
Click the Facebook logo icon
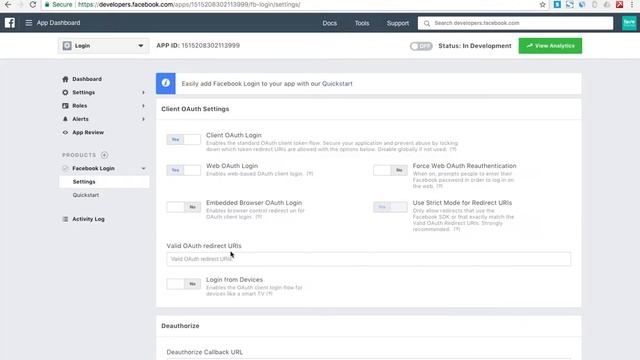(10, 23)
